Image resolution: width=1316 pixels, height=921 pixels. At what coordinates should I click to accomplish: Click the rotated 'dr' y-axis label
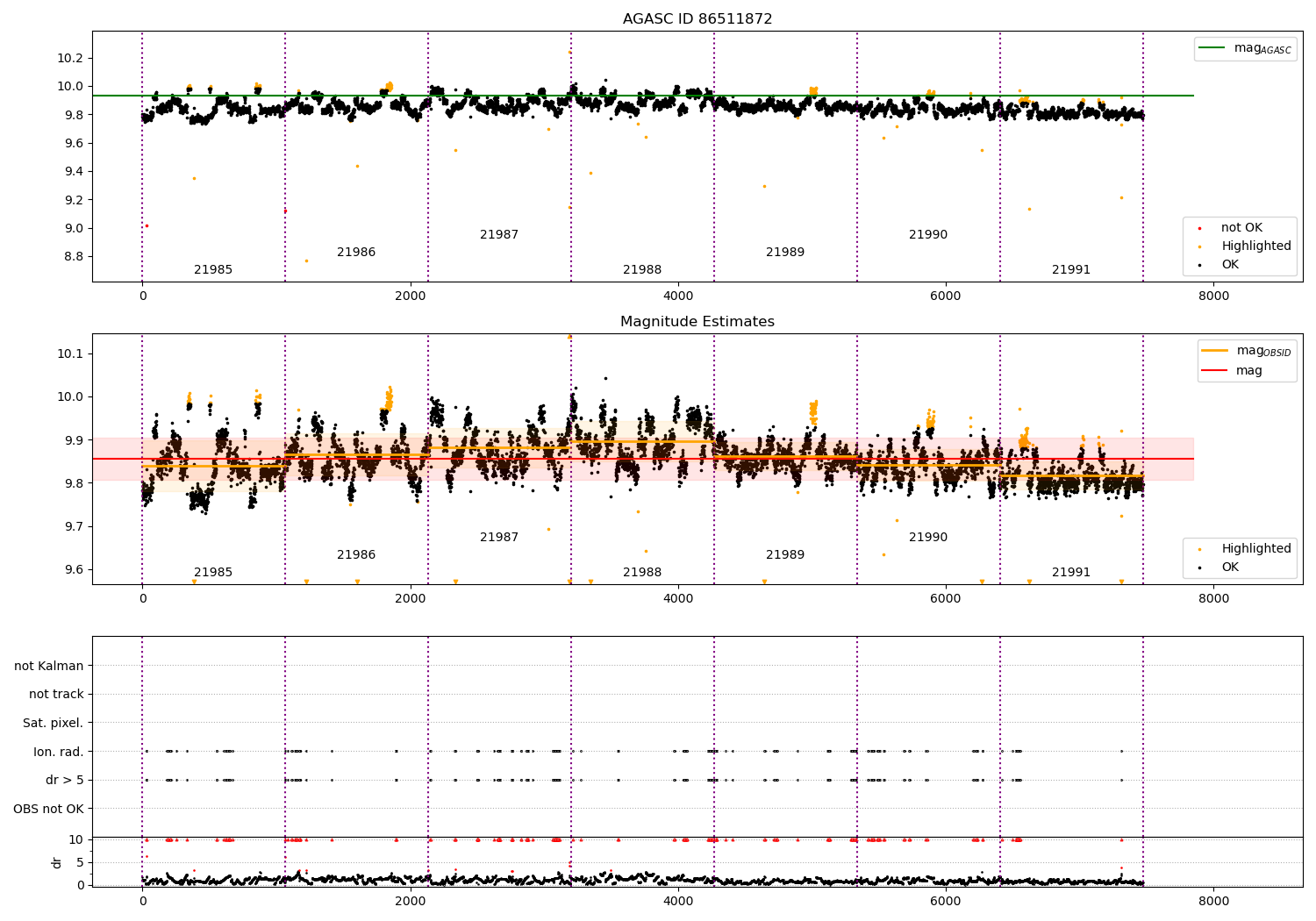(x=57, y=862)
